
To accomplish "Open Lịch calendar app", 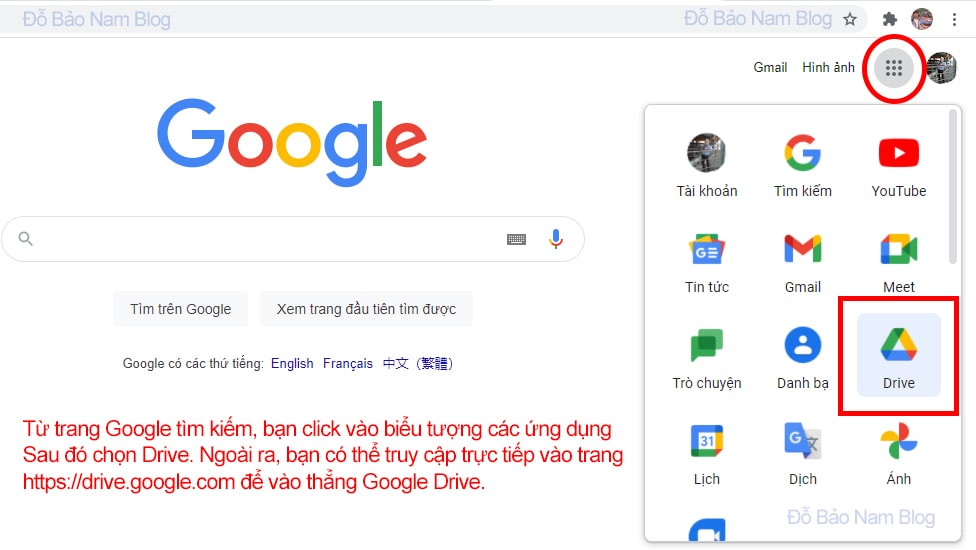I will [706, 454].
